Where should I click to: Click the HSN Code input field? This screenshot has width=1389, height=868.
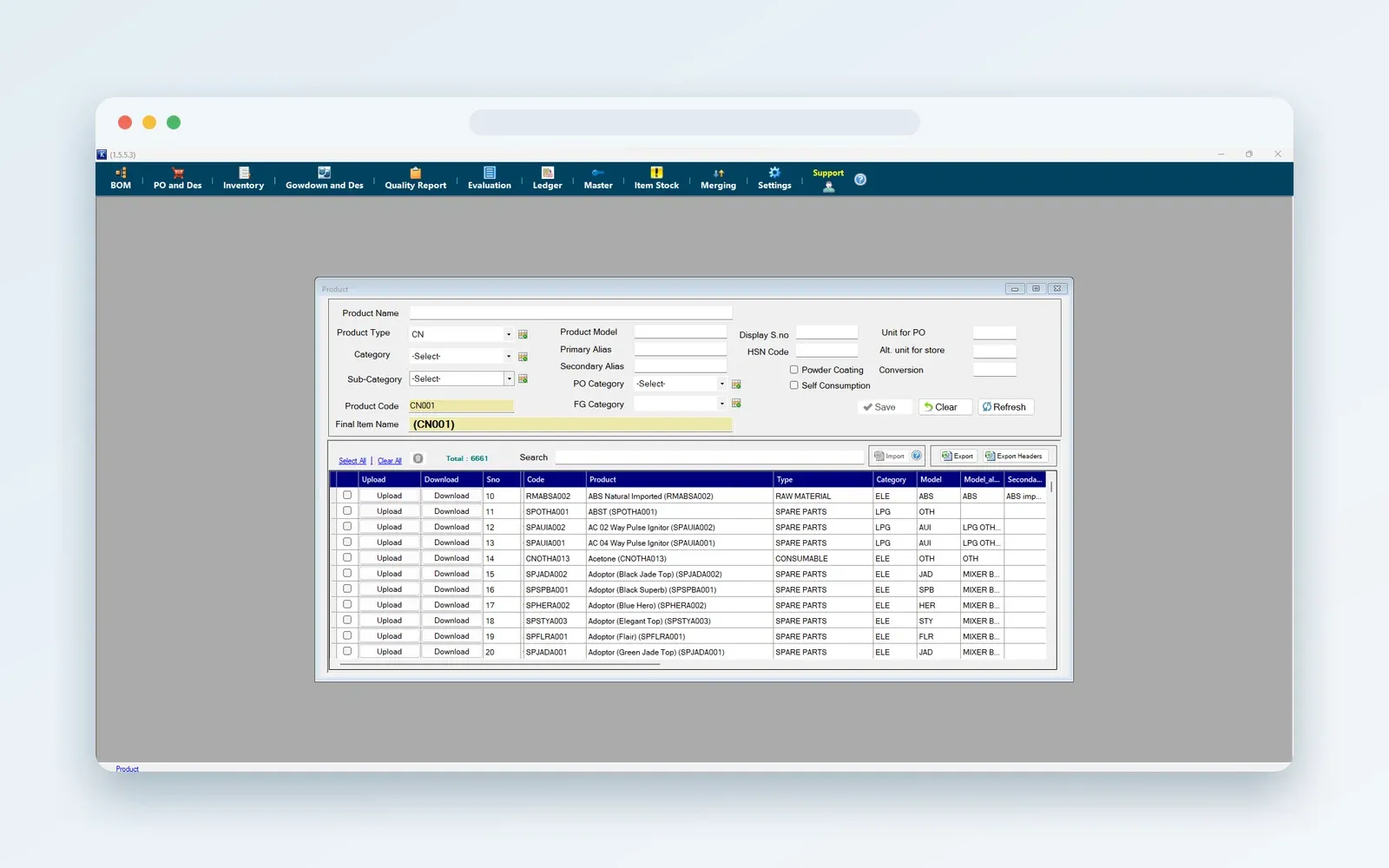(826, 352)
